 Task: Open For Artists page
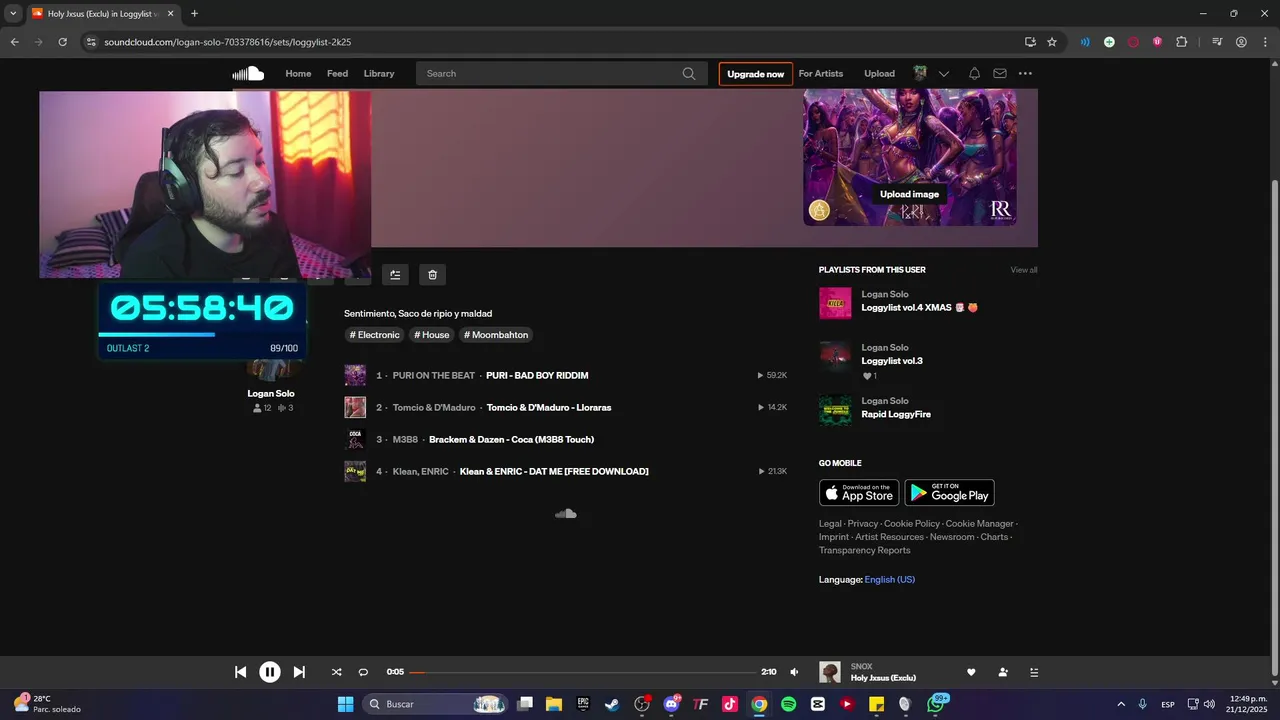pyautogui.click(x=821, y=73)
